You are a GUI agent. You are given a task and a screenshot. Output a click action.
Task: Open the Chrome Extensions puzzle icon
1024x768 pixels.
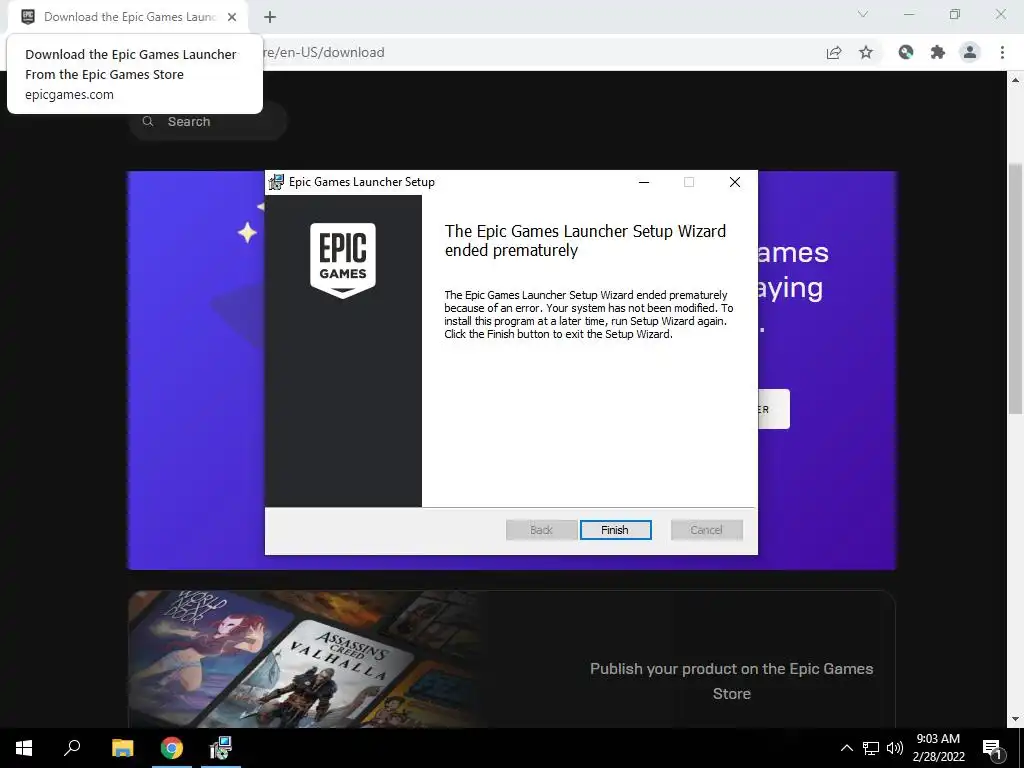[938, 52]
